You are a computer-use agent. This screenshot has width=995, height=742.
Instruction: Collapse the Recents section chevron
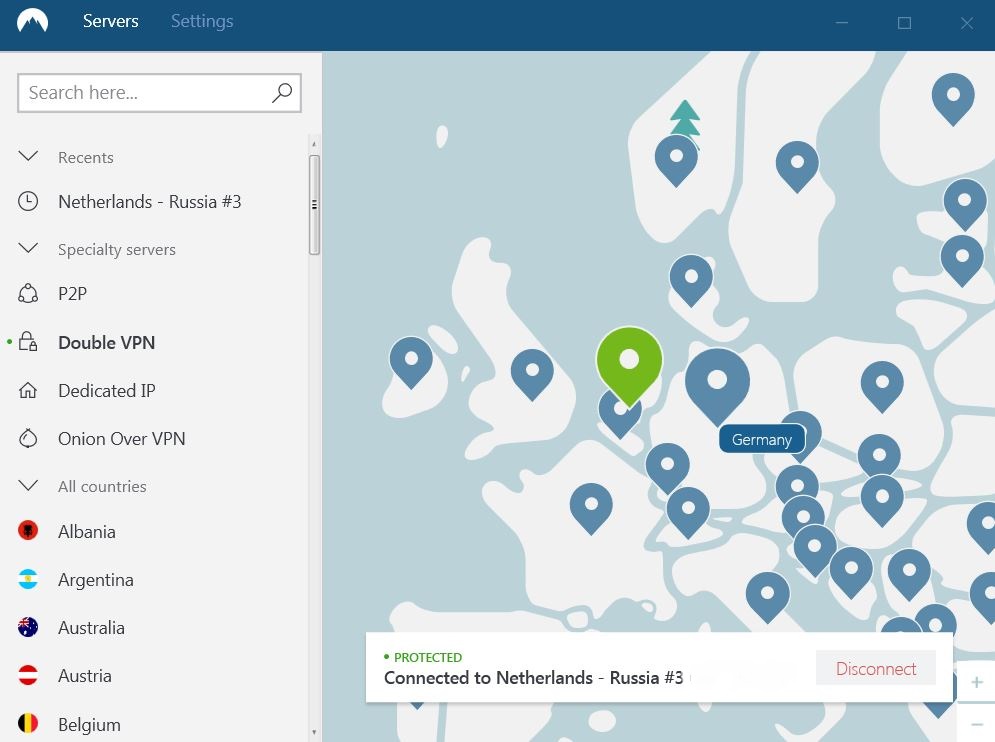(x=29, y=156)
